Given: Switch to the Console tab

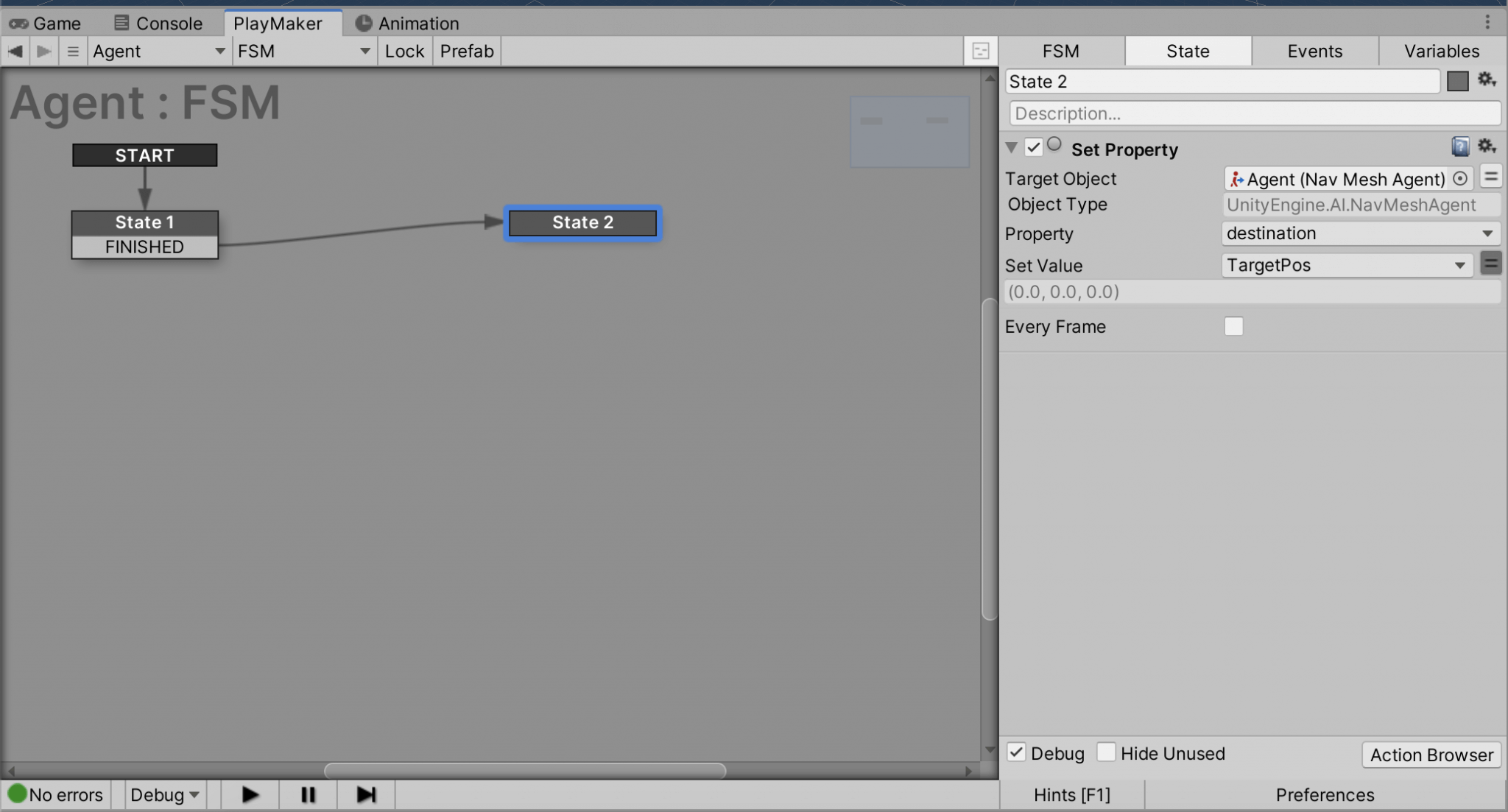Looking at the screenshot, I should (158, 23).
